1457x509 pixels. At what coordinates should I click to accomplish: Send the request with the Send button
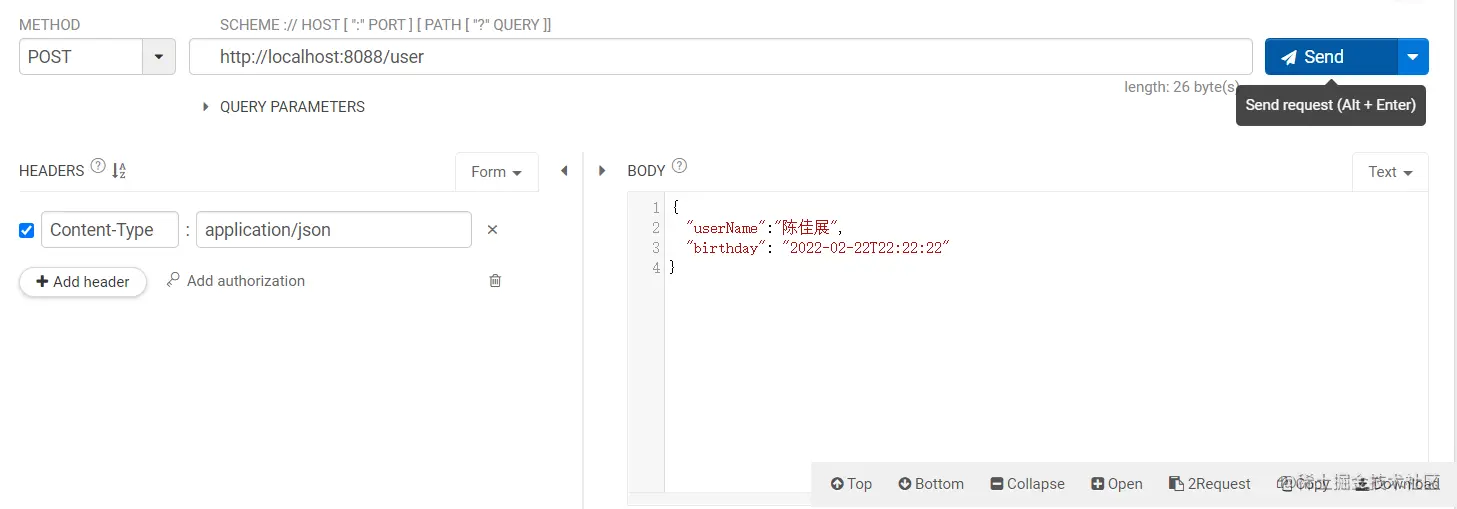(1330, 57)
